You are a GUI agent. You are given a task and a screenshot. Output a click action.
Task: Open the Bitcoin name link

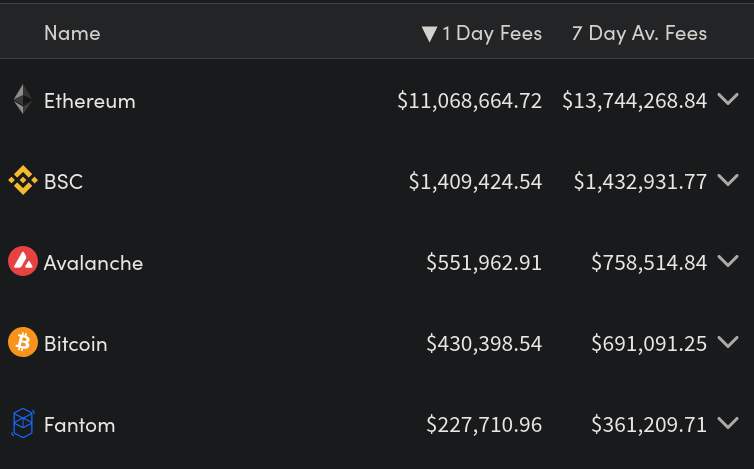(75, 344)
